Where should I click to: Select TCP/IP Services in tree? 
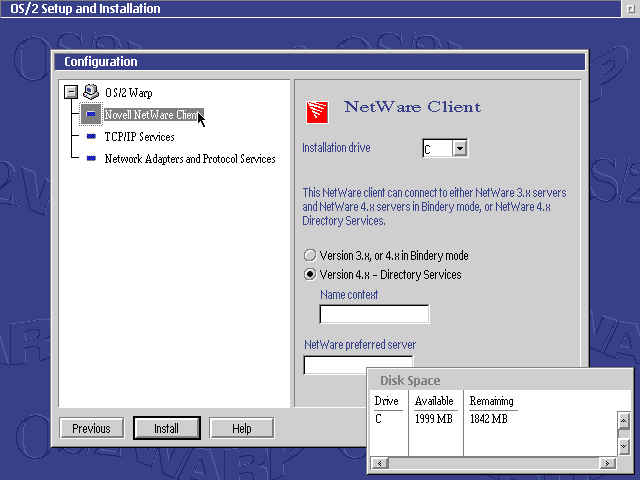[139, 137]
